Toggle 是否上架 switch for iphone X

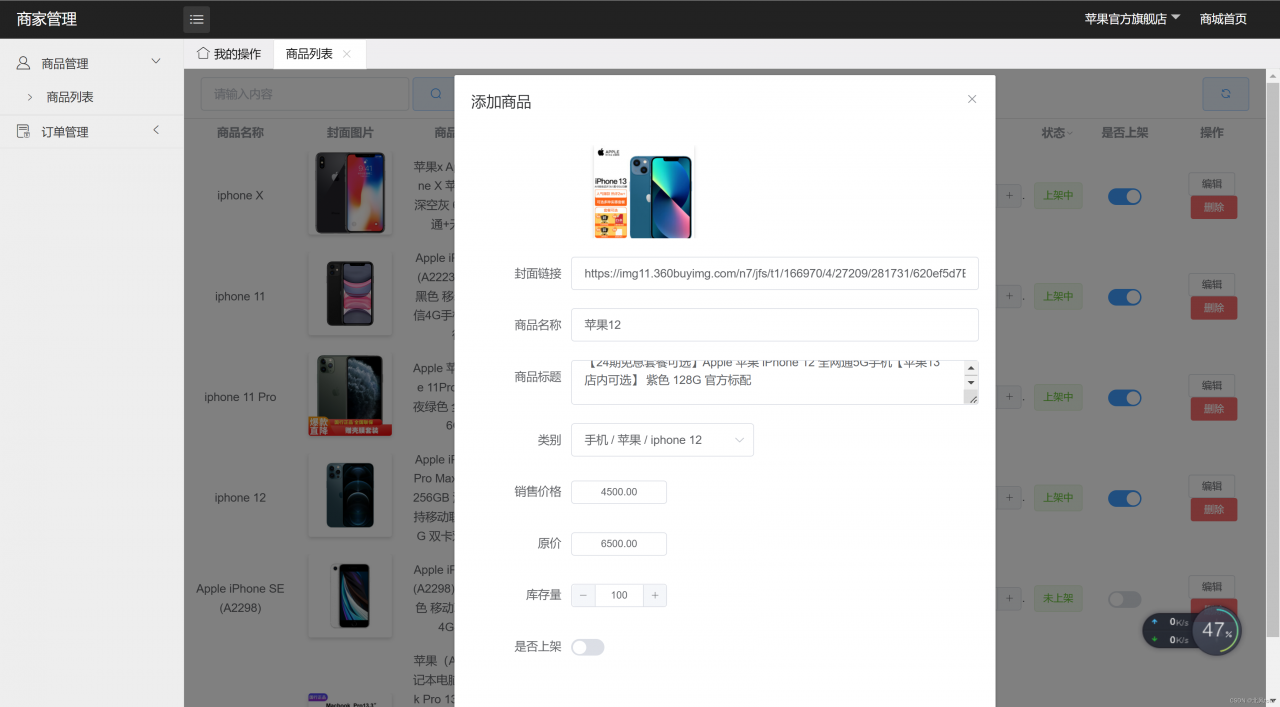tap(1124, 196)
